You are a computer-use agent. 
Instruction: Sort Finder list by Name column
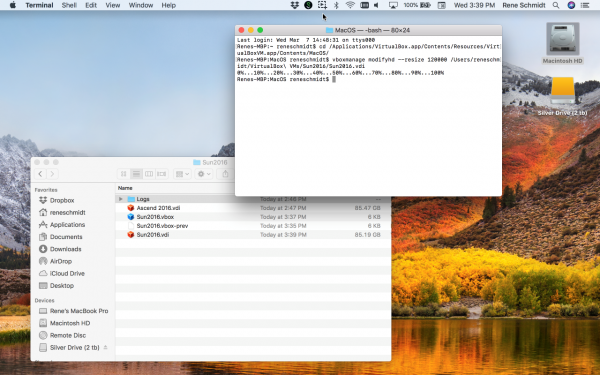click(x=125, y=188)
